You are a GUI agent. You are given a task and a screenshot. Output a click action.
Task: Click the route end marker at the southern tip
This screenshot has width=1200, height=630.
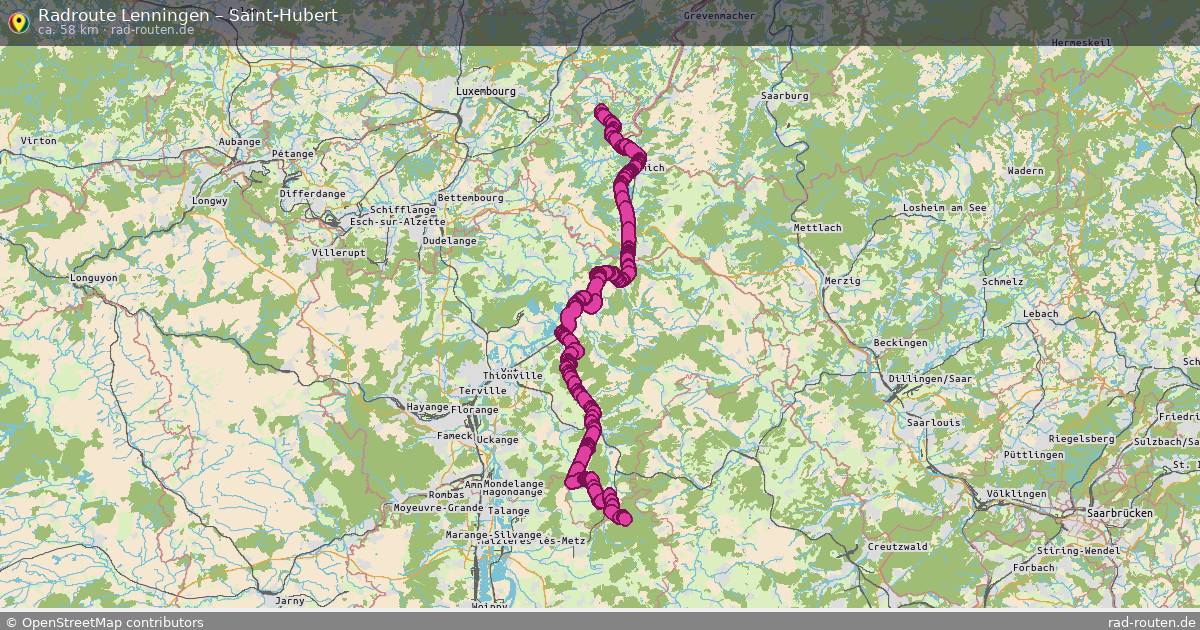[624, 517]
